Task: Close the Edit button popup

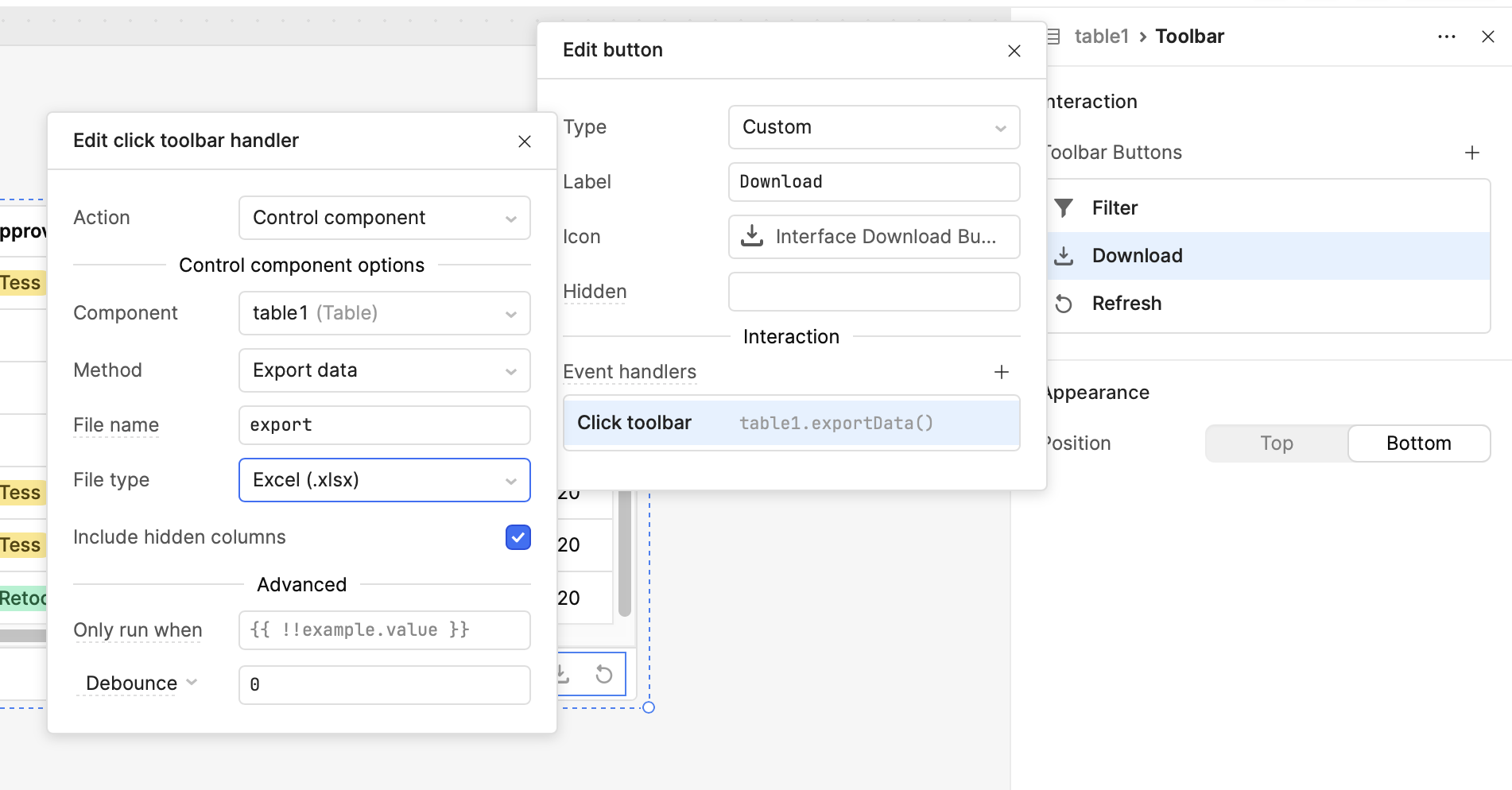Action: (1014, 51)
